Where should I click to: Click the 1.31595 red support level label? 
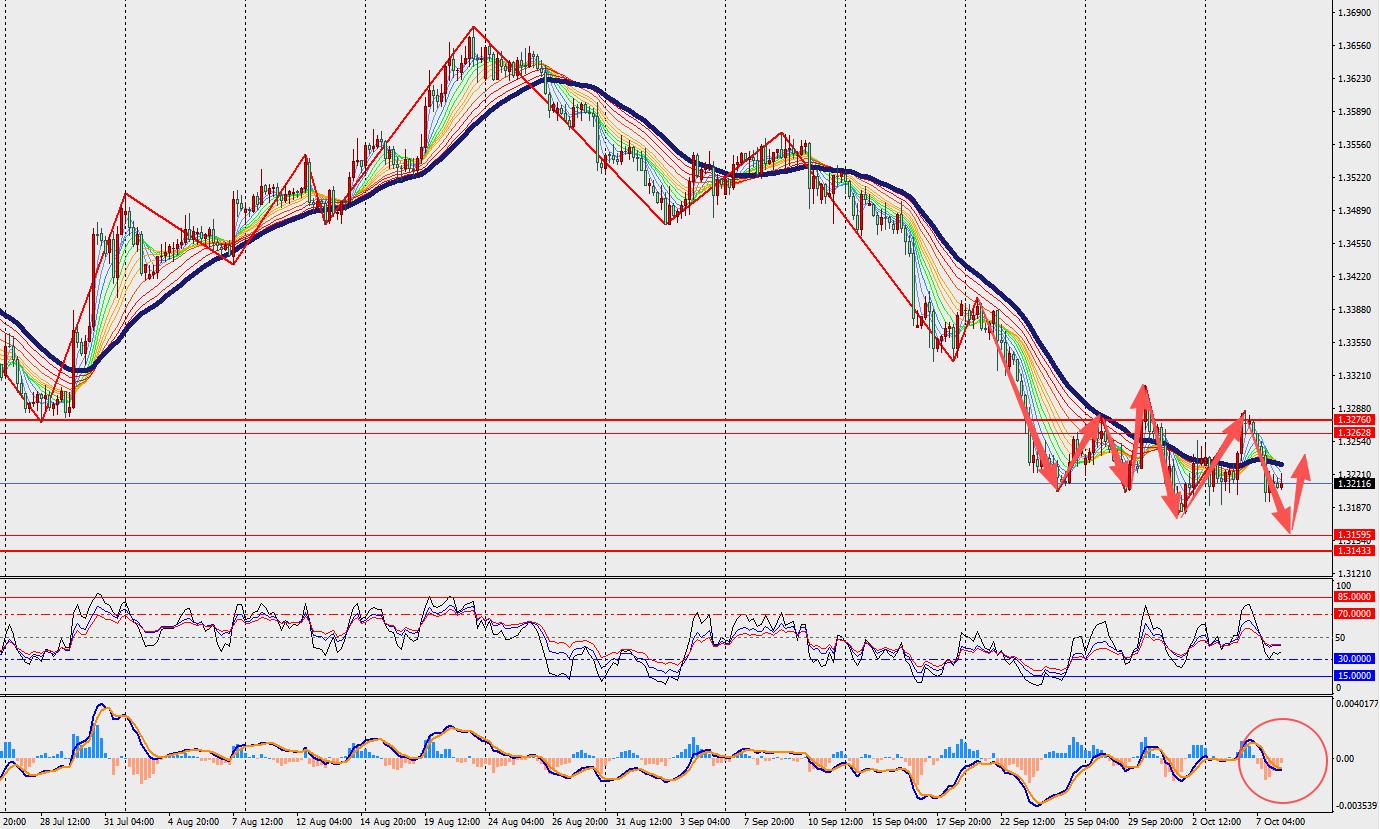pos(1354,536)
